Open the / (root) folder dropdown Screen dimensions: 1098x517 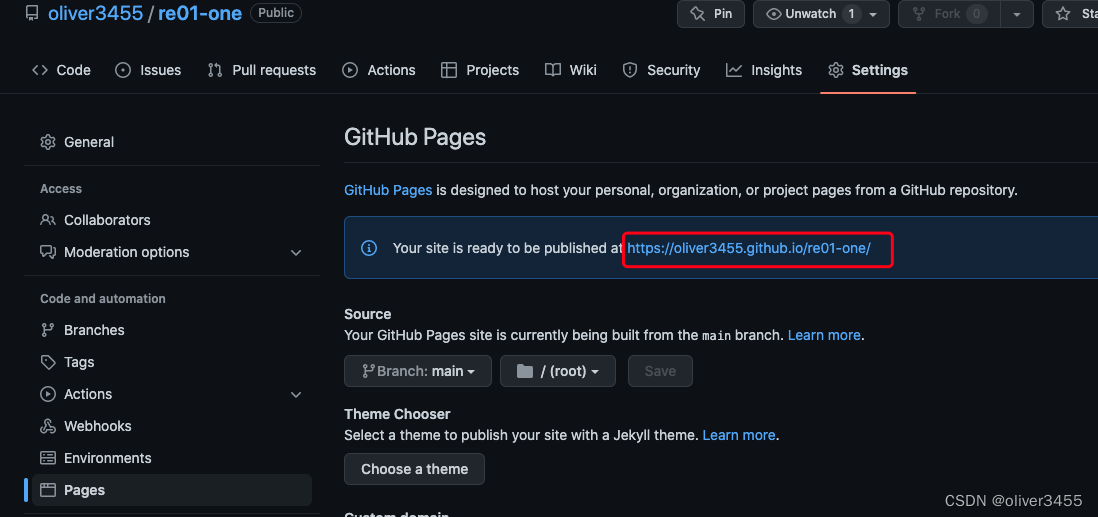point(557,371)
